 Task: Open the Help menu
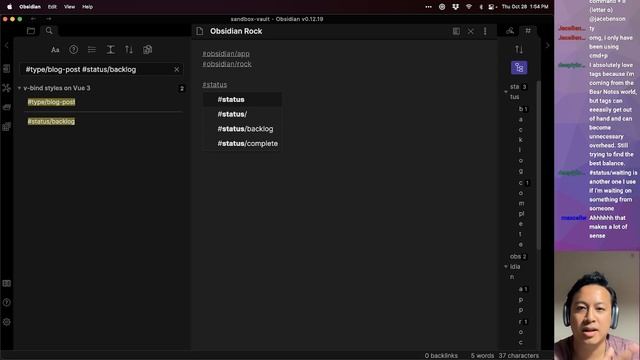[x=87, y=7]
